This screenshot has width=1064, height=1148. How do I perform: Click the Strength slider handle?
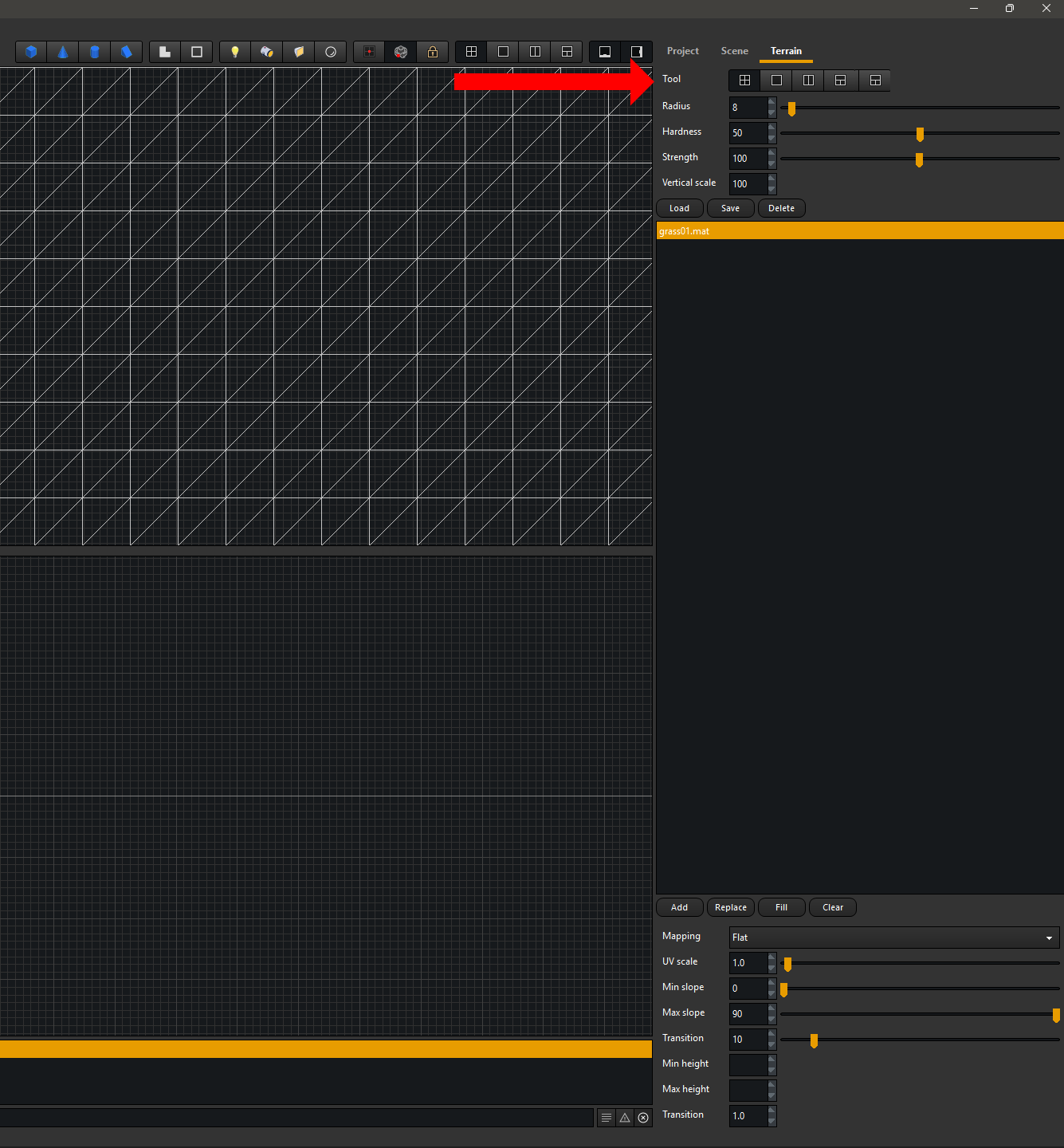point(919,159)
